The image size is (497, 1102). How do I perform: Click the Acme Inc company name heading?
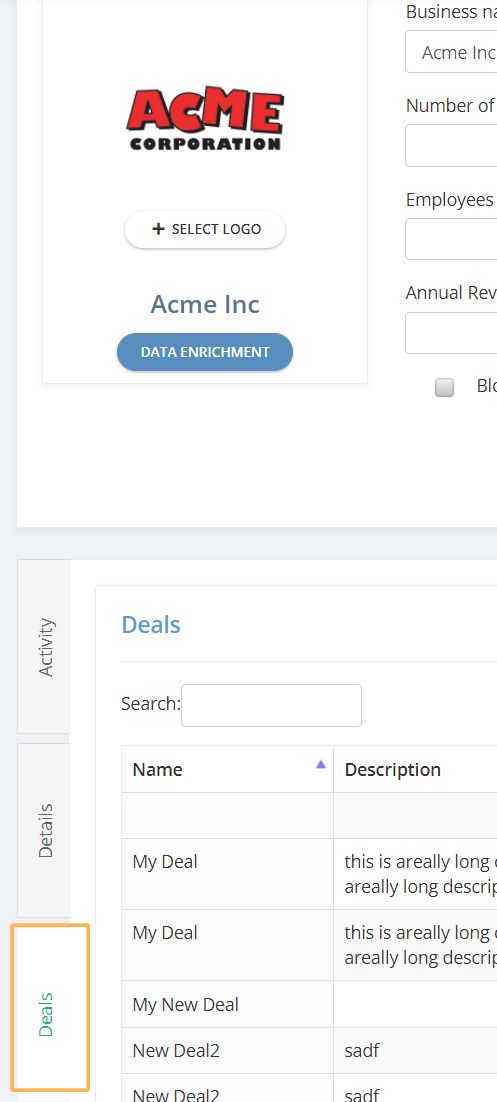pos(205,304)
